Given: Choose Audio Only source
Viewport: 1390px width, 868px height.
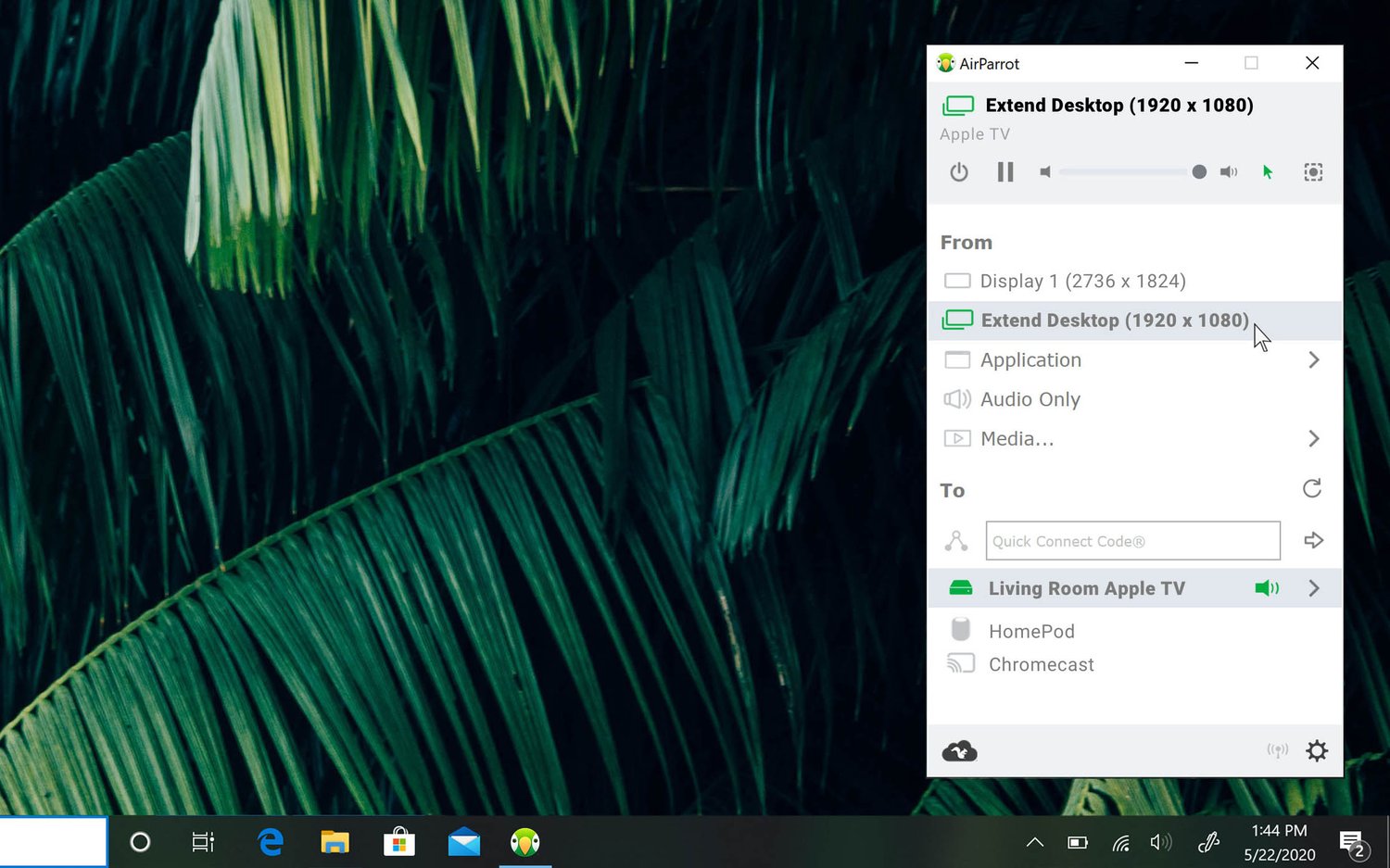Looking at the screenshot, I should pyautogui.click(x=1030, y=399).
